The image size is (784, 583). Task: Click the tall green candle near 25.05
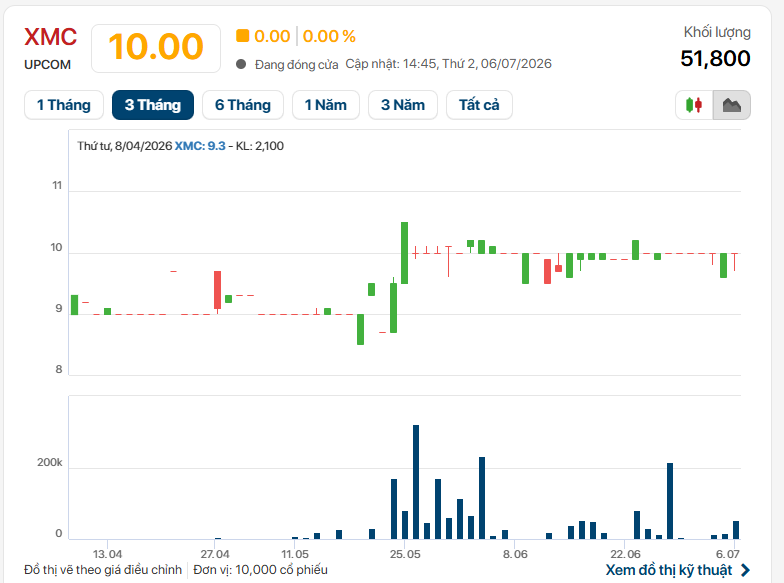404,253
